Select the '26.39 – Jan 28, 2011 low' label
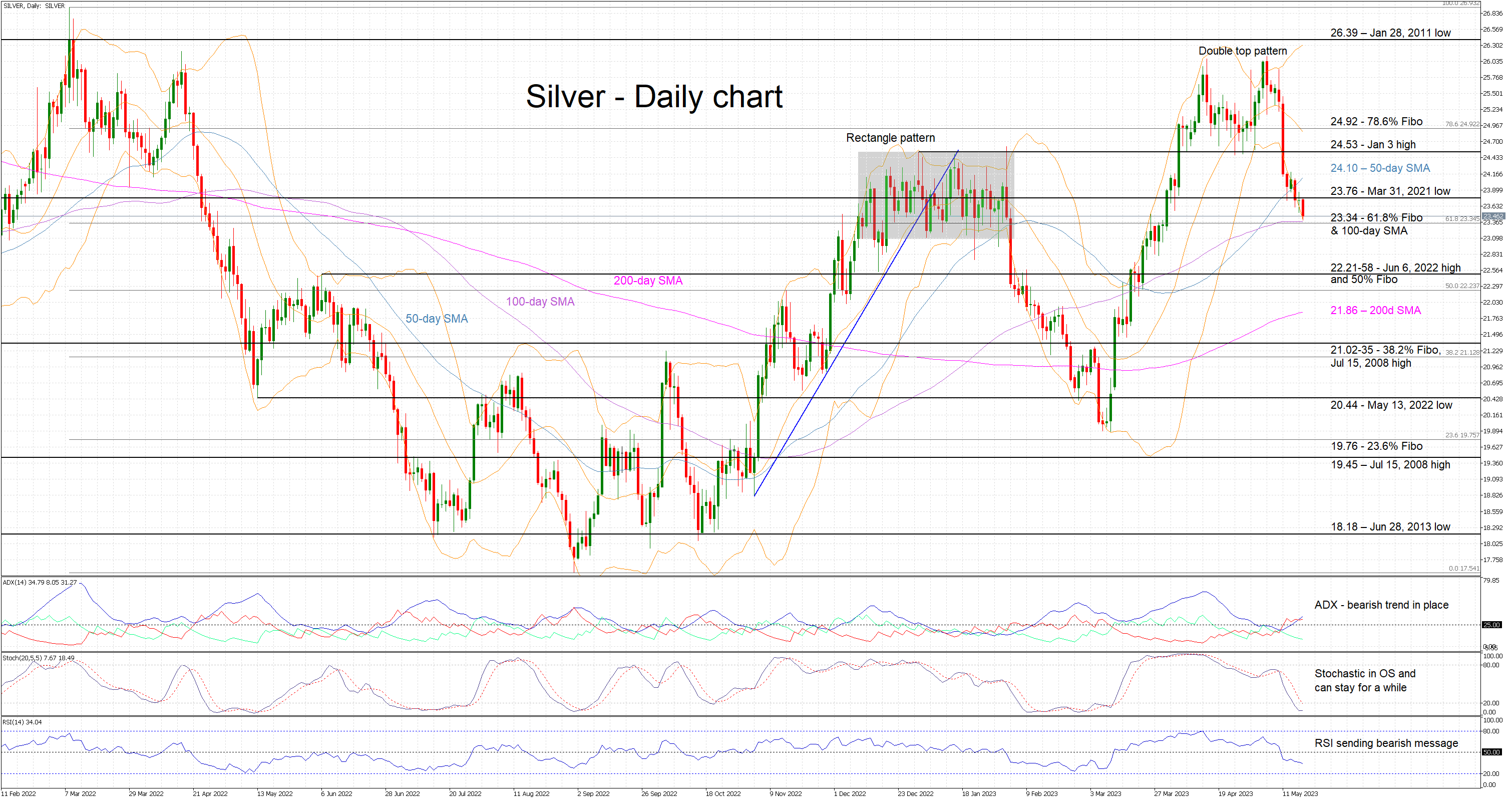 [x=1390, y=33]
